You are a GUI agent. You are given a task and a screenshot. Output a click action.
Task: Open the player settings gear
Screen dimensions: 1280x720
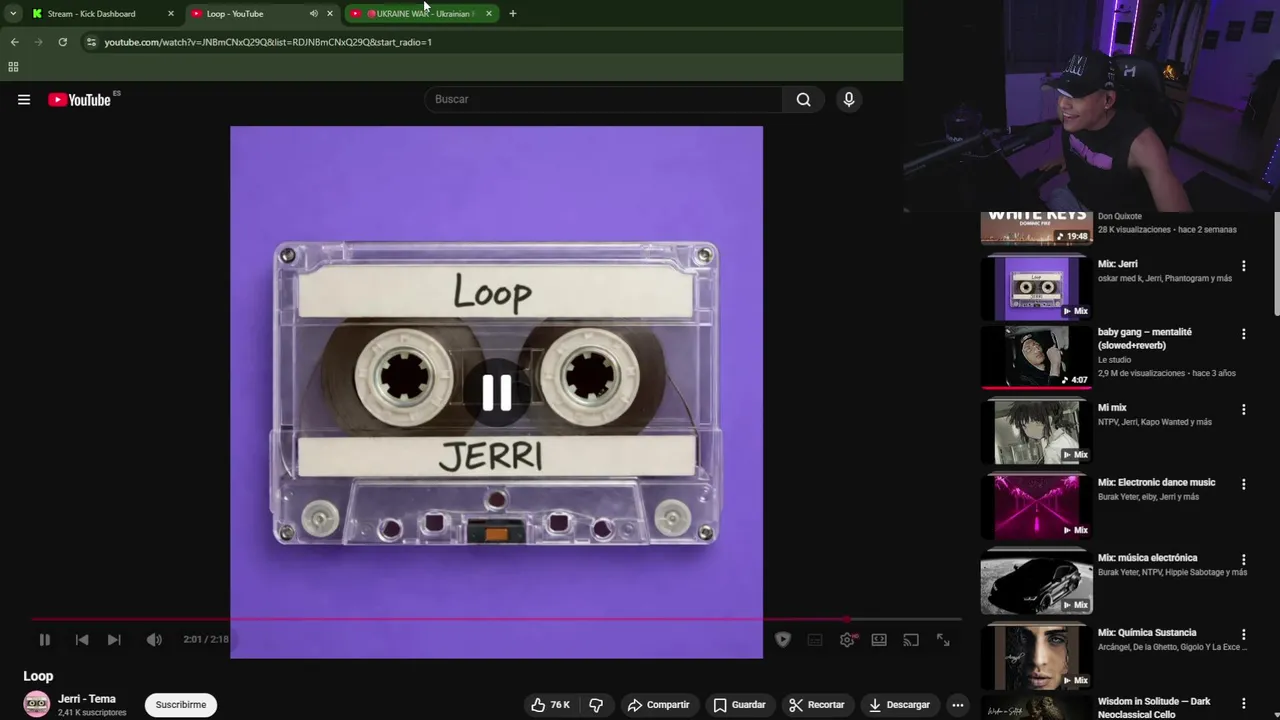(847, 640)
